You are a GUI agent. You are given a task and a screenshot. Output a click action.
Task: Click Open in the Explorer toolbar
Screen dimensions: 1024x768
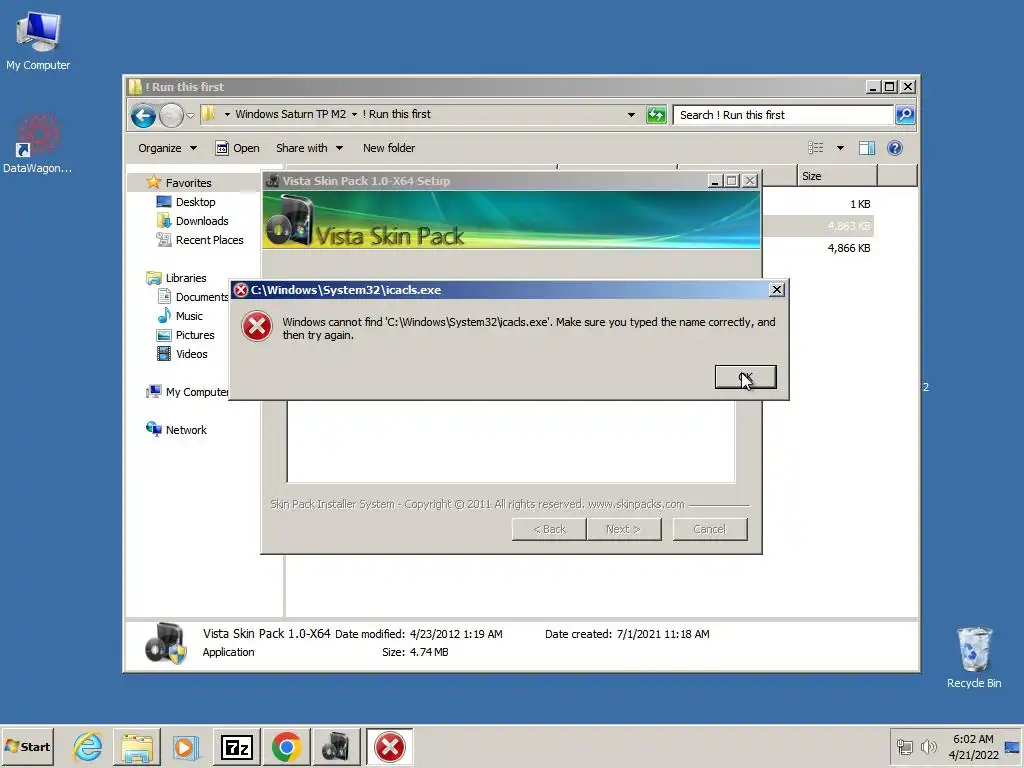237,148
